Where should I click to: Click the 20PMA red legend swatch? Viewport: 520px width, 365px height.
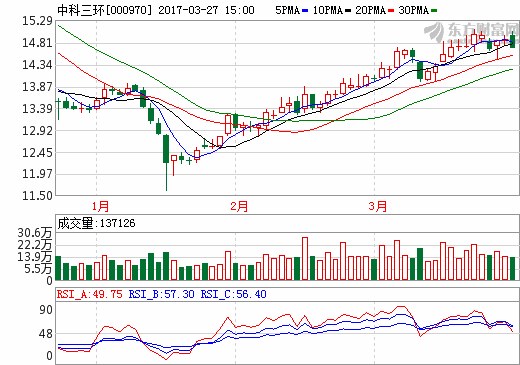[x=391, y=11]
